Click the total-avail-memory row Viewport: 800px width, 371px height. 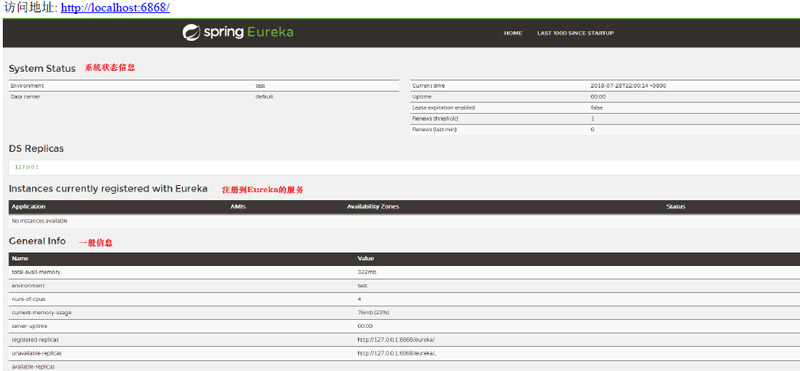(404, 272)
